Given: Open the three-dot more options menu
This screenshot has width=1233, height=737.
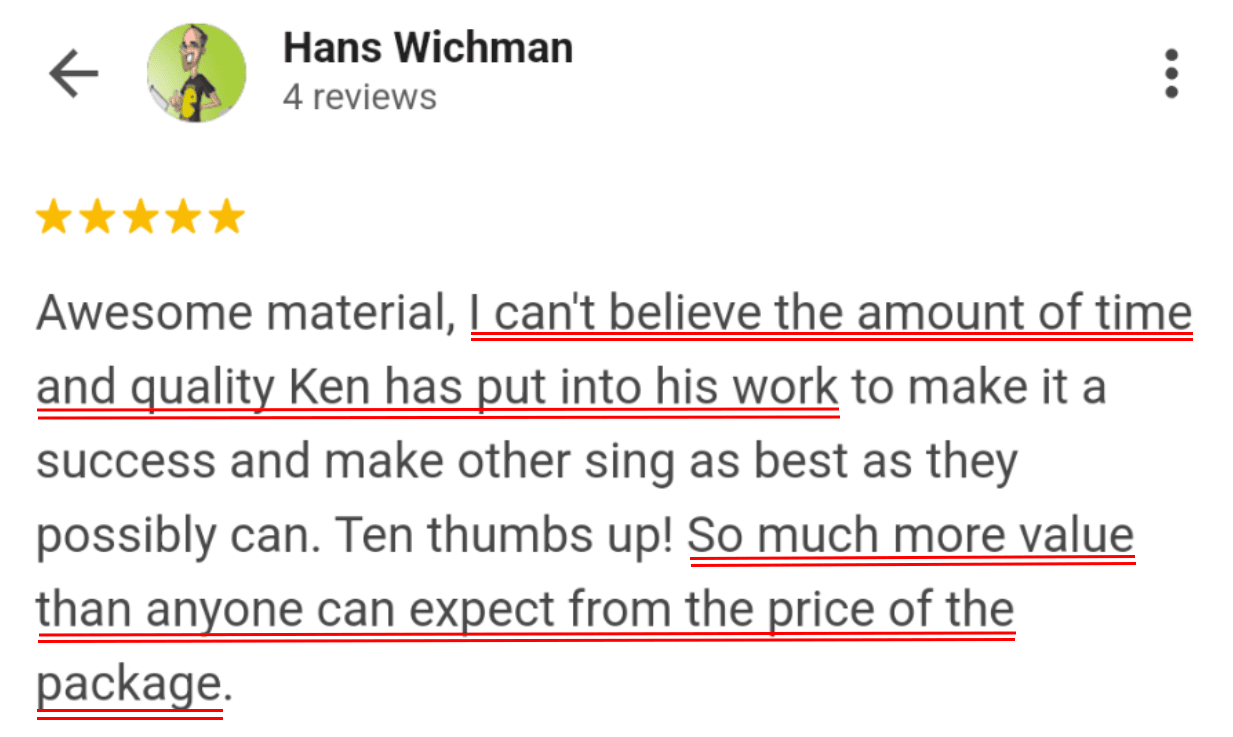Looking at the screenshot, I should click(1171, 74).
